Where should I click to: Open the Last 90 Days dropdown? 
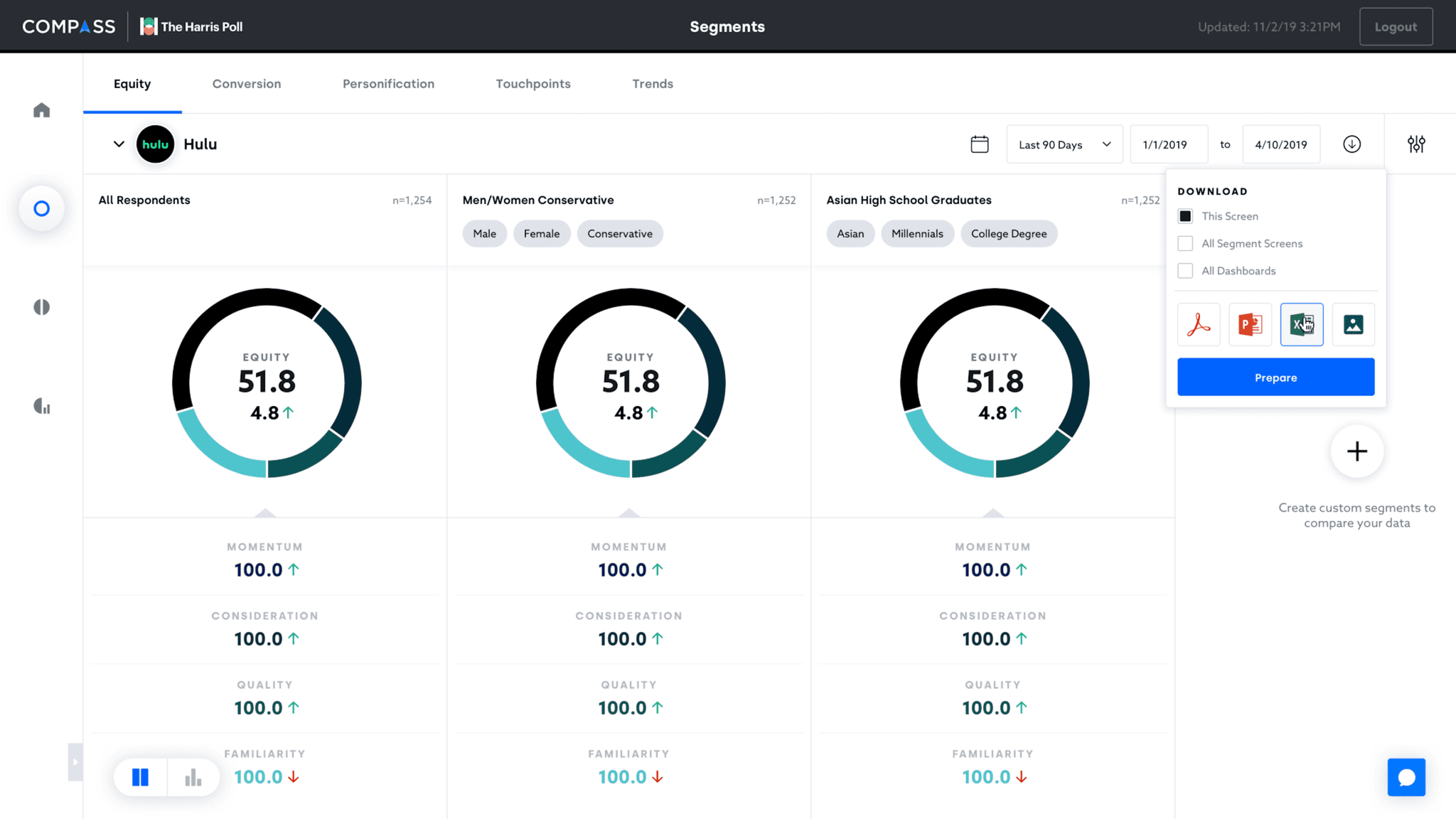coord(1064,144)
